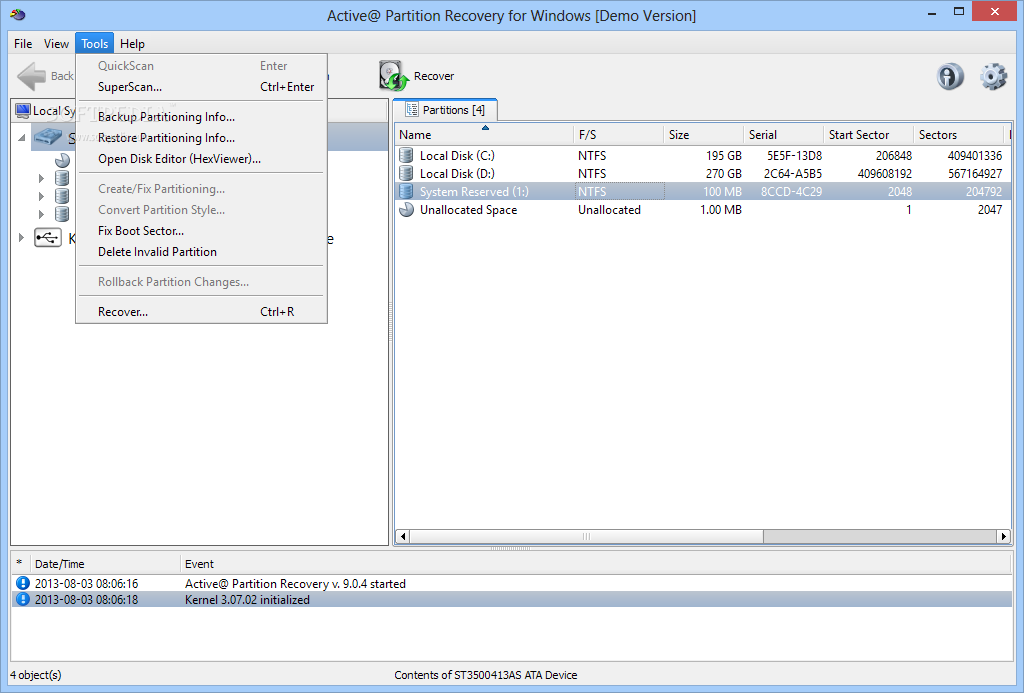Select the unallocated pie icon in tree
1024x693 pixels.
click(x=62, y=160)
